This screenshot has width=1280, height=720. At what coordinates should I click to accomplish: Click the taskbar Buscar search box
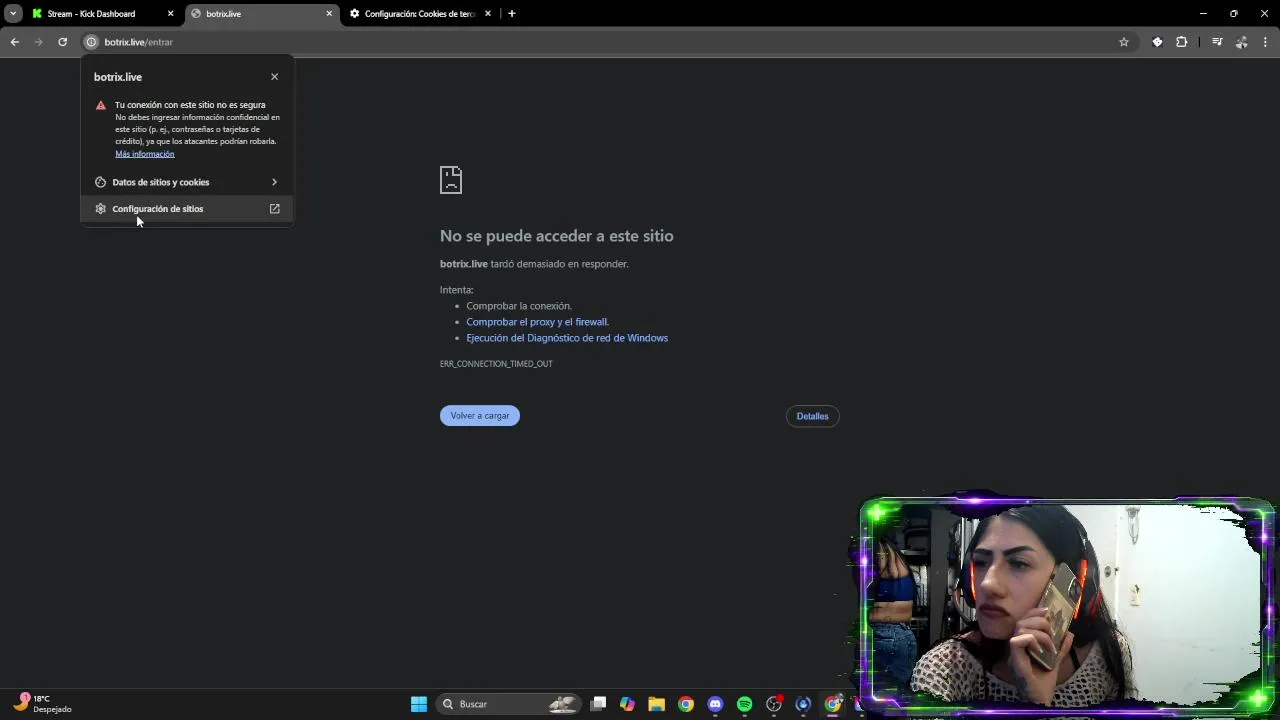point(509,704)
